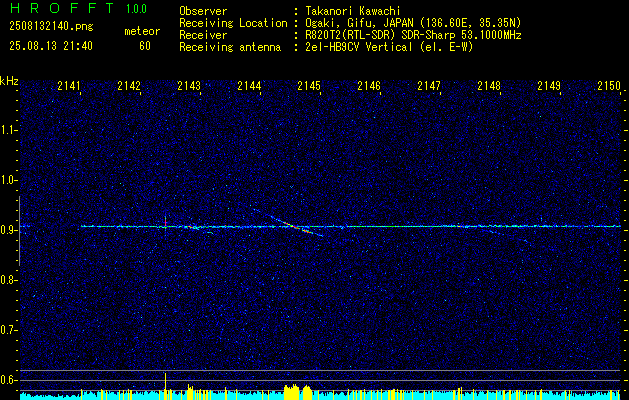629x400 pixels.
Task: Click the 1.0 kHz frequency label
Action: click(x=8, y=180)
